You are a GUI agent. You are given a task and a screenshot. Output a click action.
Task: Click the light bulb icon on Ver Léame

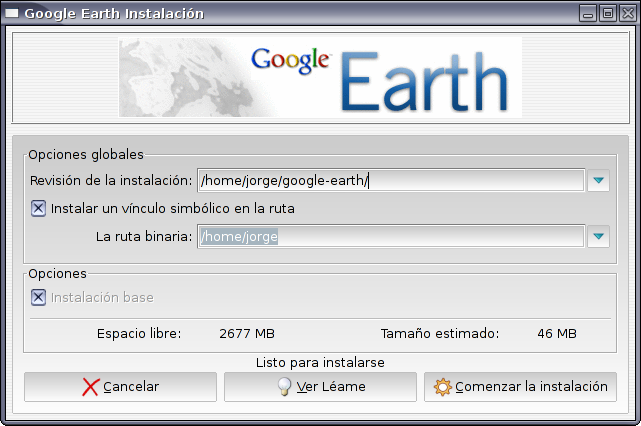(284, 387)
